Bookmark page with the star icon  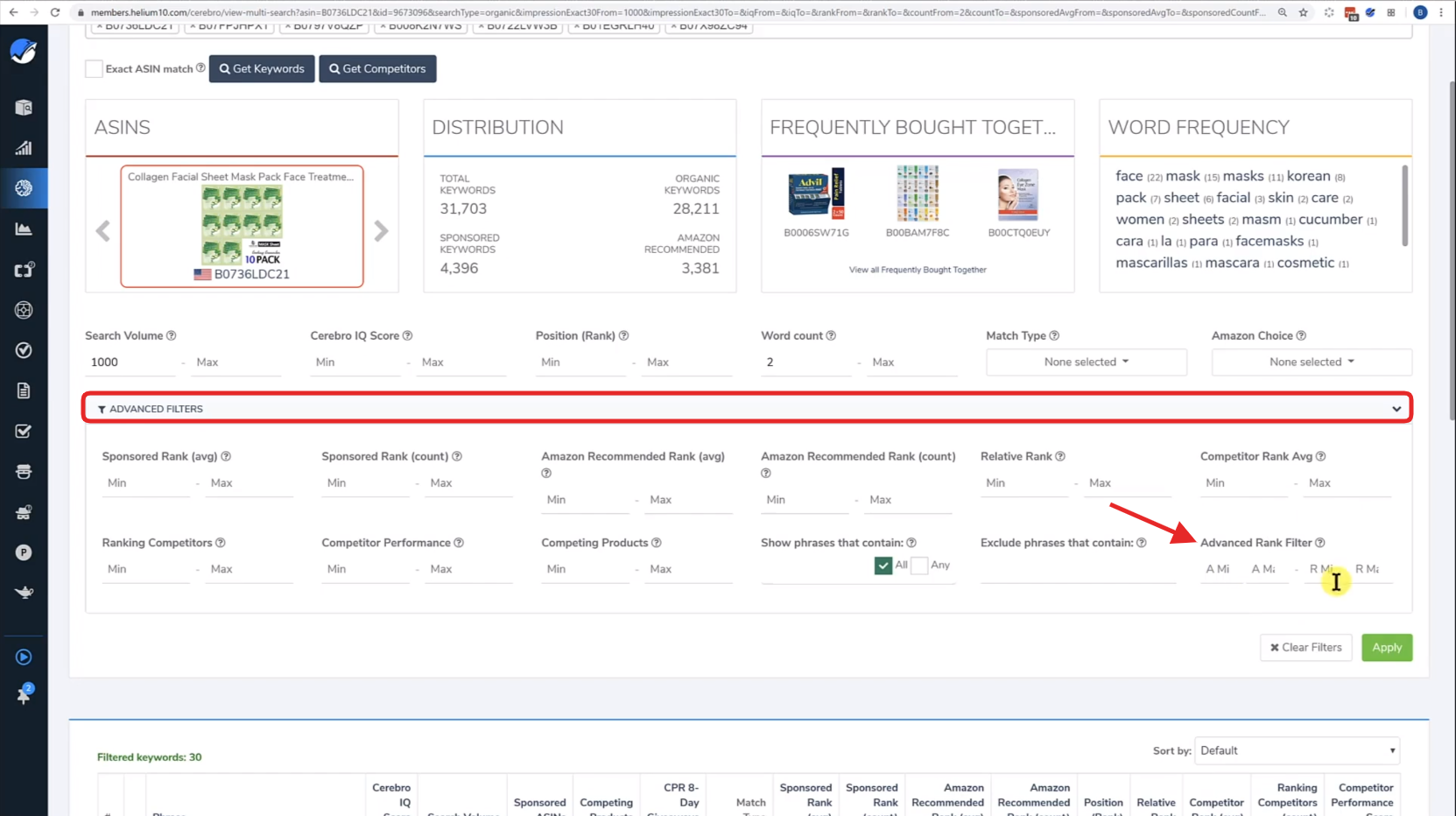click(x=1304, y=12)
